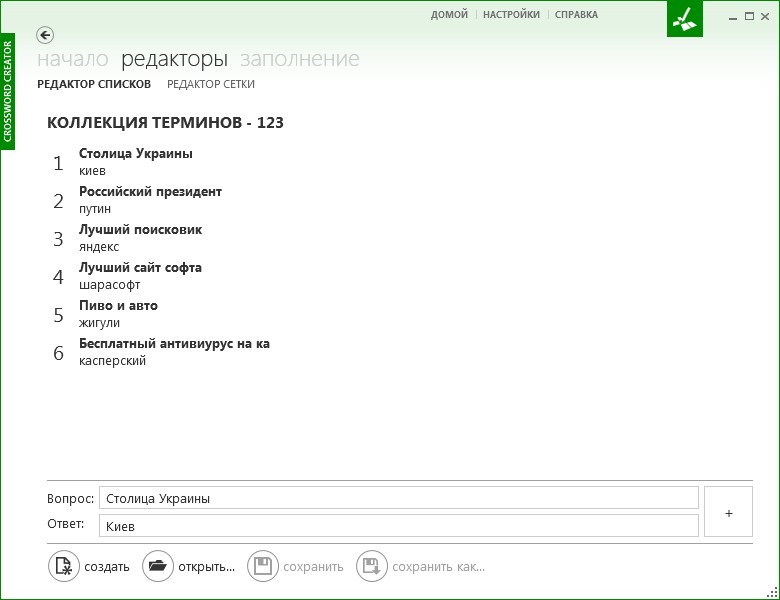
Task: Click the открыть... label
Action: pyautogui.click(x=206, y=567)
